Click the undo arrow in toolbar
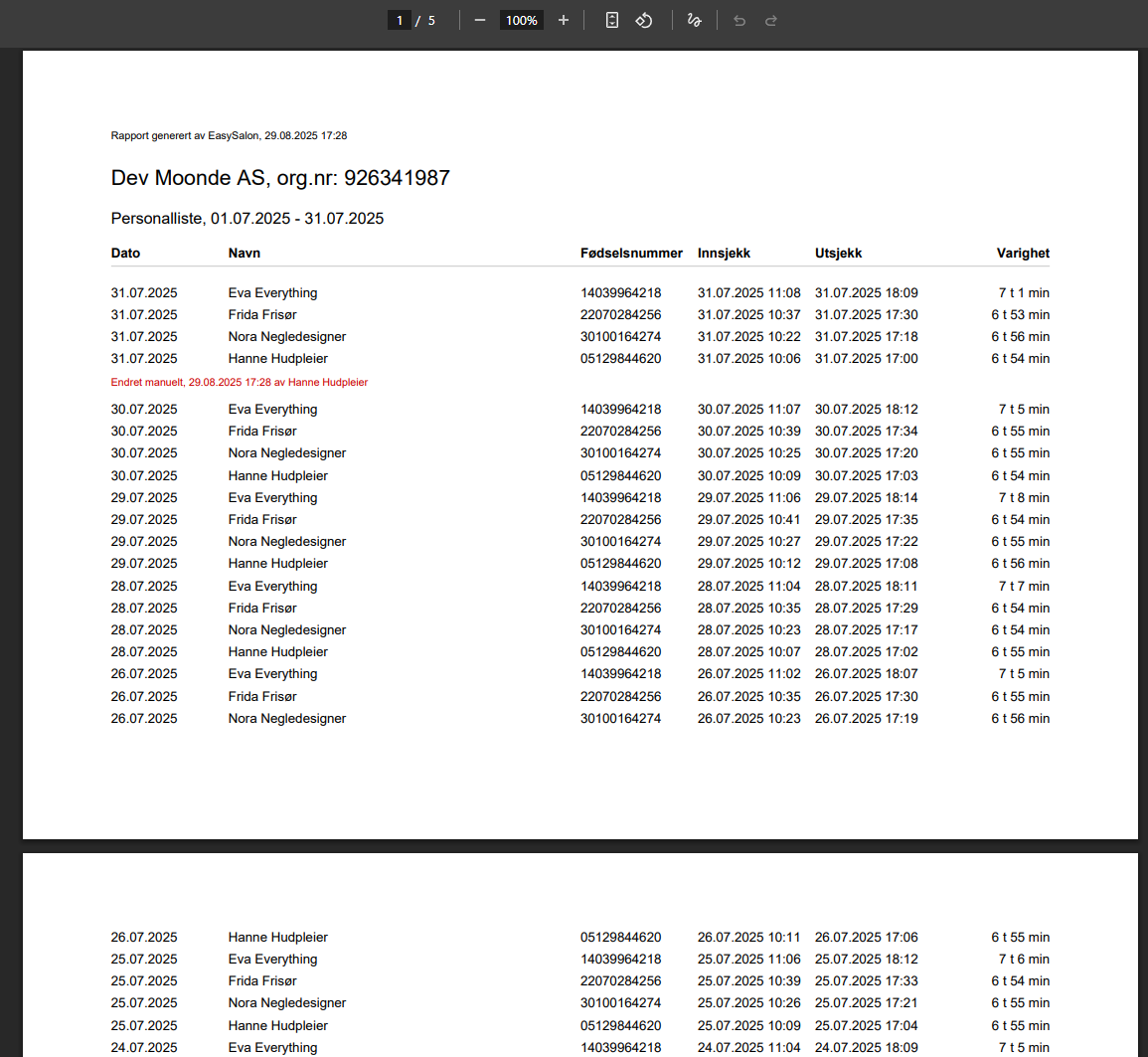The image size is (1148, 1057). tap(739, 20)
